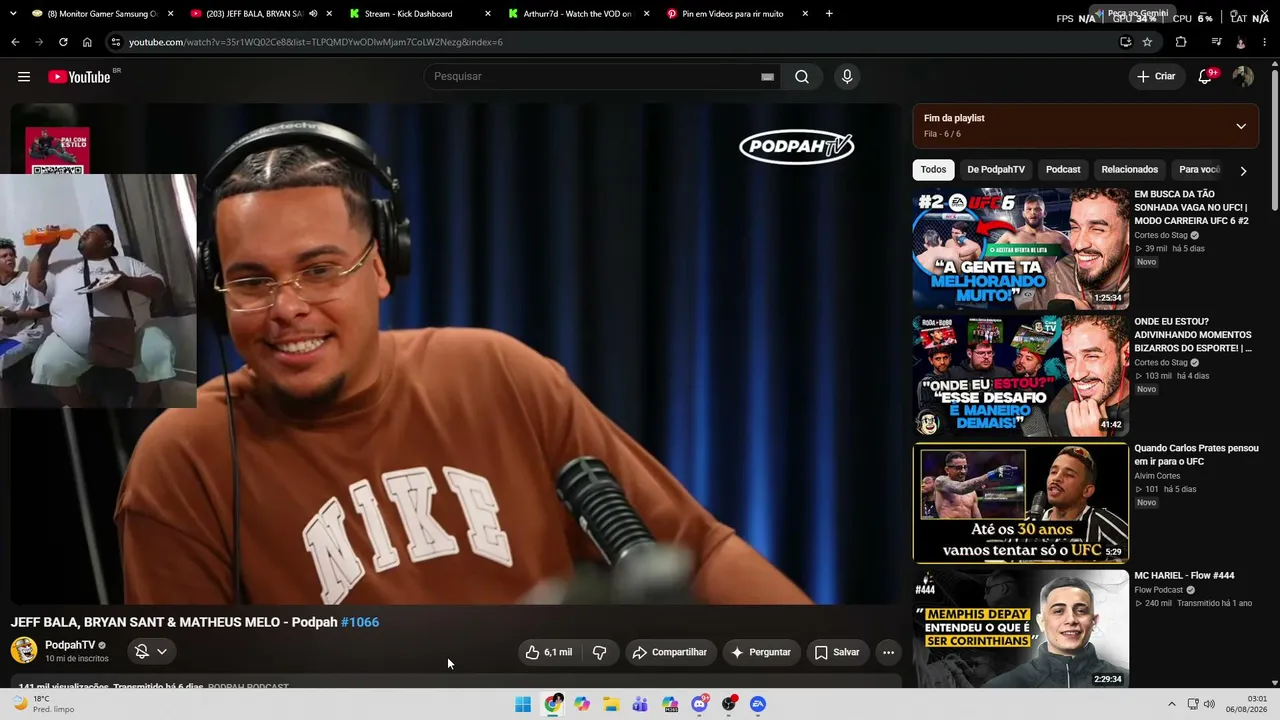Go to YouTube home via the logo
Image resolution: width=1280 pixels, height=720 pixels.
79,77
